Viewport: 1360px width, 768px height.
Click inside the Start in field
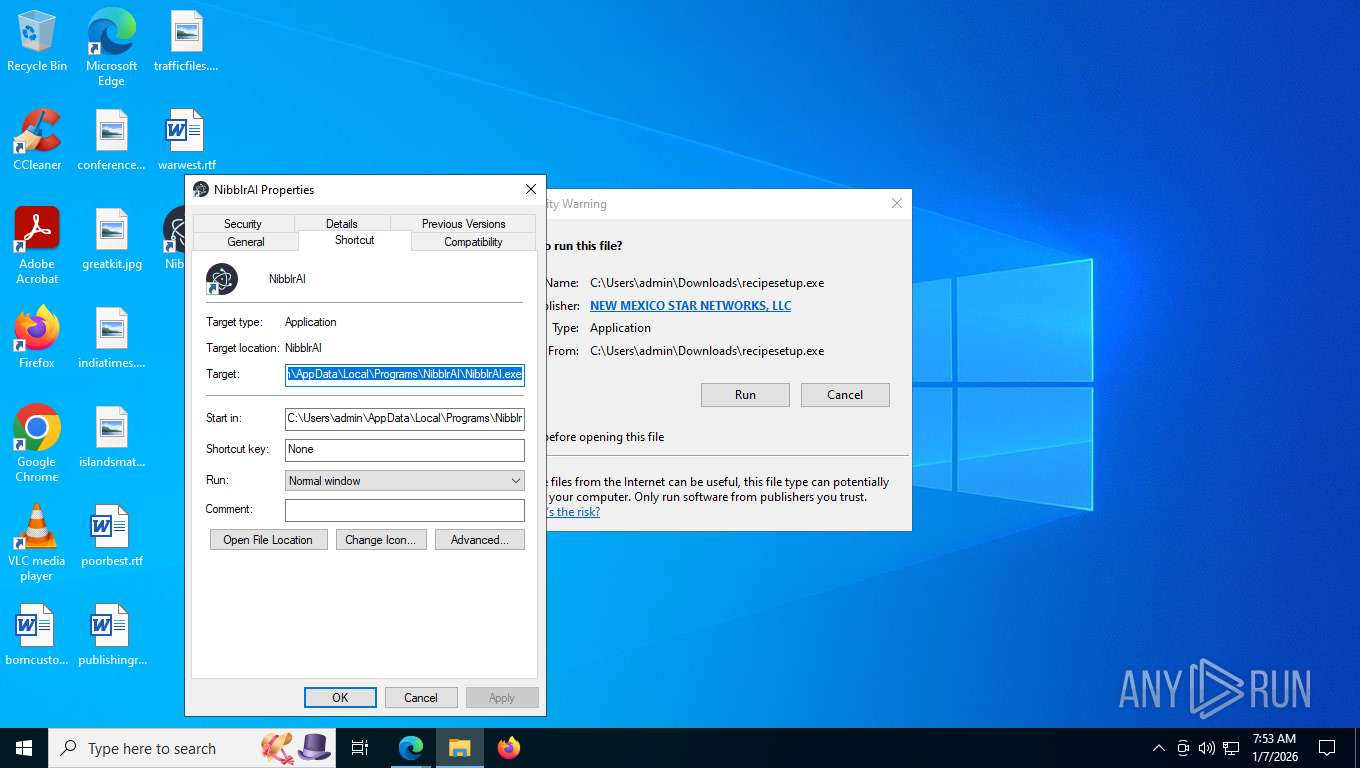404,418
